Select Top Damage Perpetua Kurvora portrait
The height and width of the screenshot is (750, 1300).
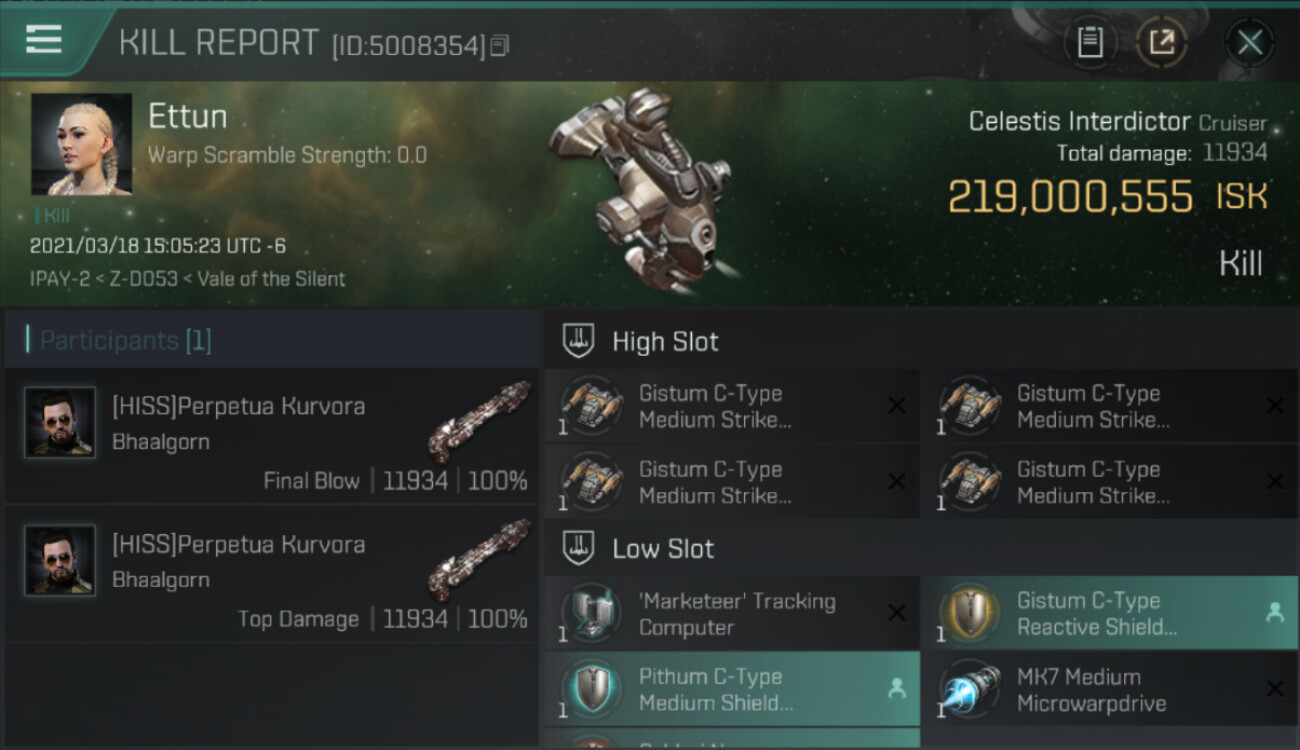coord(60,561)
